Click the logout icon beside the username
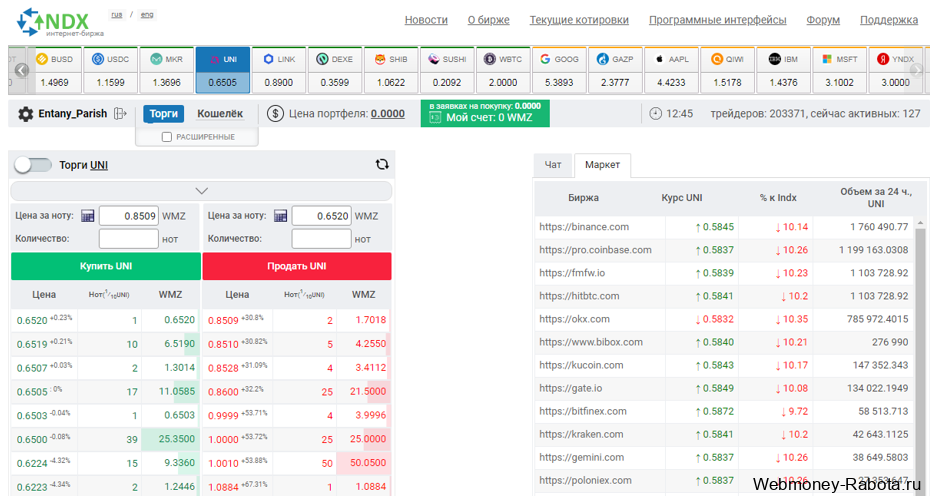The image size is (930, 502). point(120,113)
